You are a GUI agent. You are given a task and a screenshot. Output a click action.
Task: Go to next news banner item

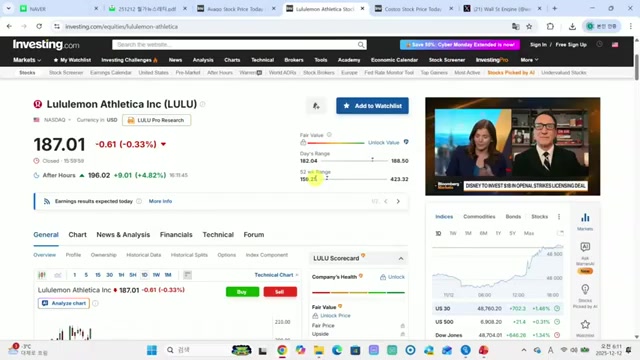[398, 201]
